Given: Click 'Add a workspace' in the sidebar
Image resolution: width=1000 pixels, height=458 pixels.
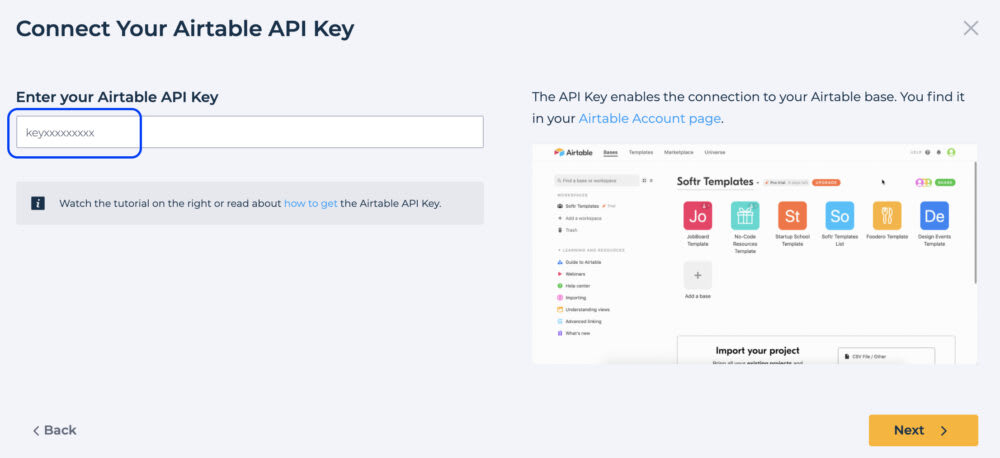Looking at the screenshot, I should pyautogui.click(x=579, y=218).
